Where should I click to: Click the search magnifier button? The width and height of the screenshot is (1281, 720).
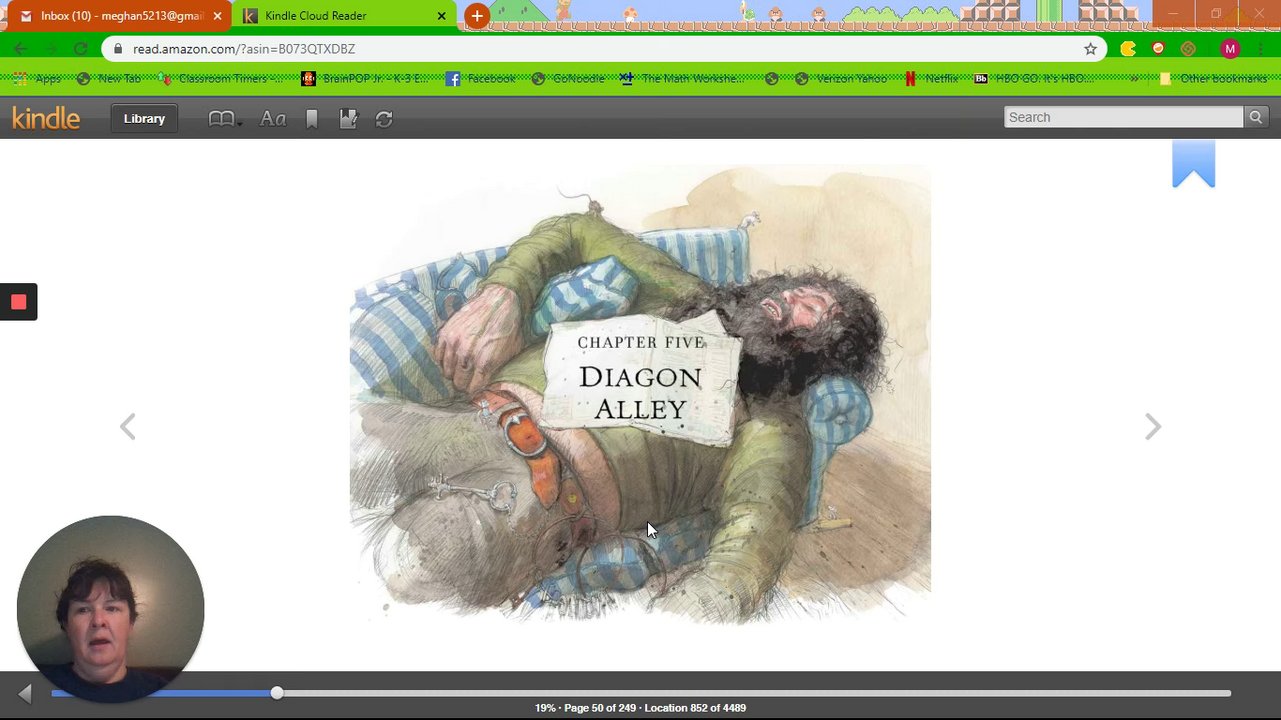pos(1256,117)
